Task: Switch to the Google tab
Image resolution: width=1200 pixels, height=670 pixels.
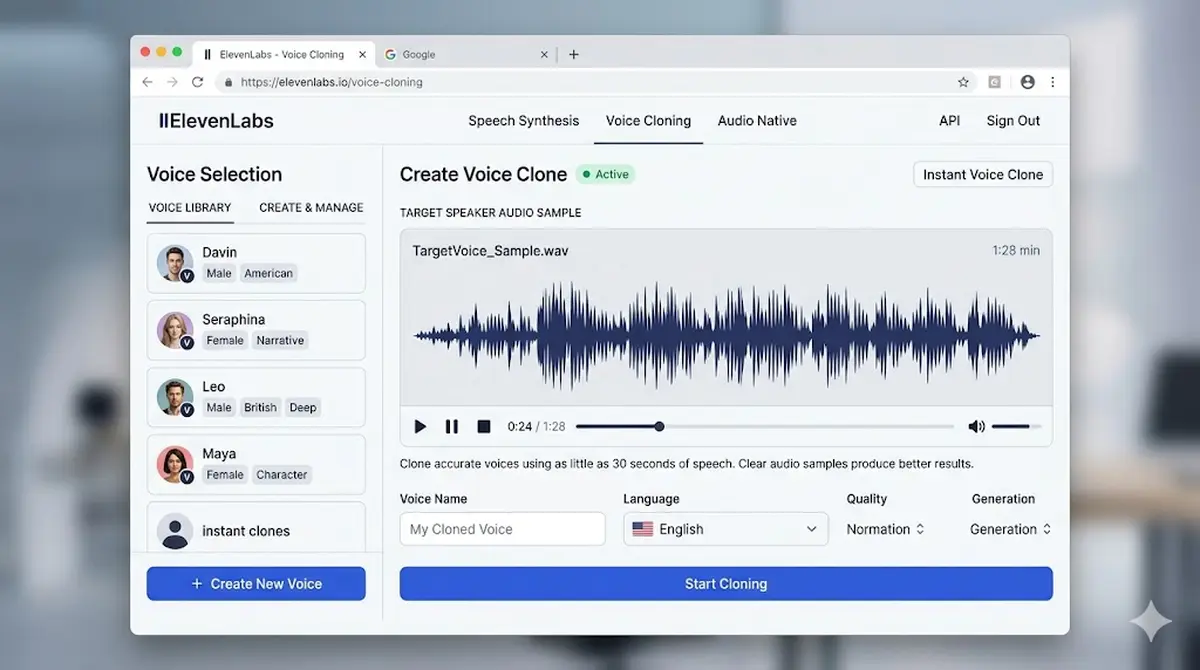Action: [465, 55]
